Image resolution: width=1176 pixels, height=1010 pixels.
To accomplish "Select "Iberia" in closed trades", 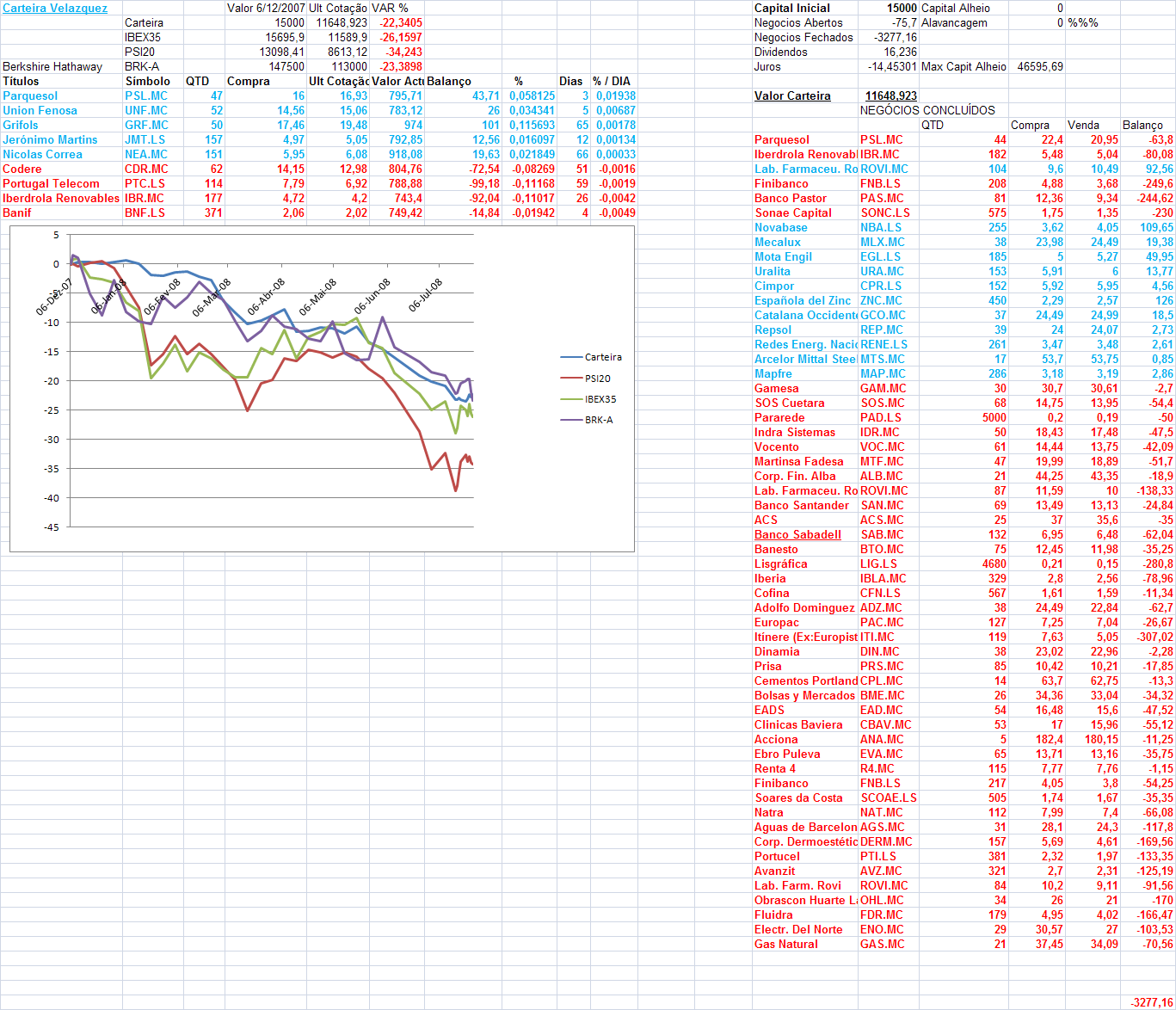I will coord(770,579).
